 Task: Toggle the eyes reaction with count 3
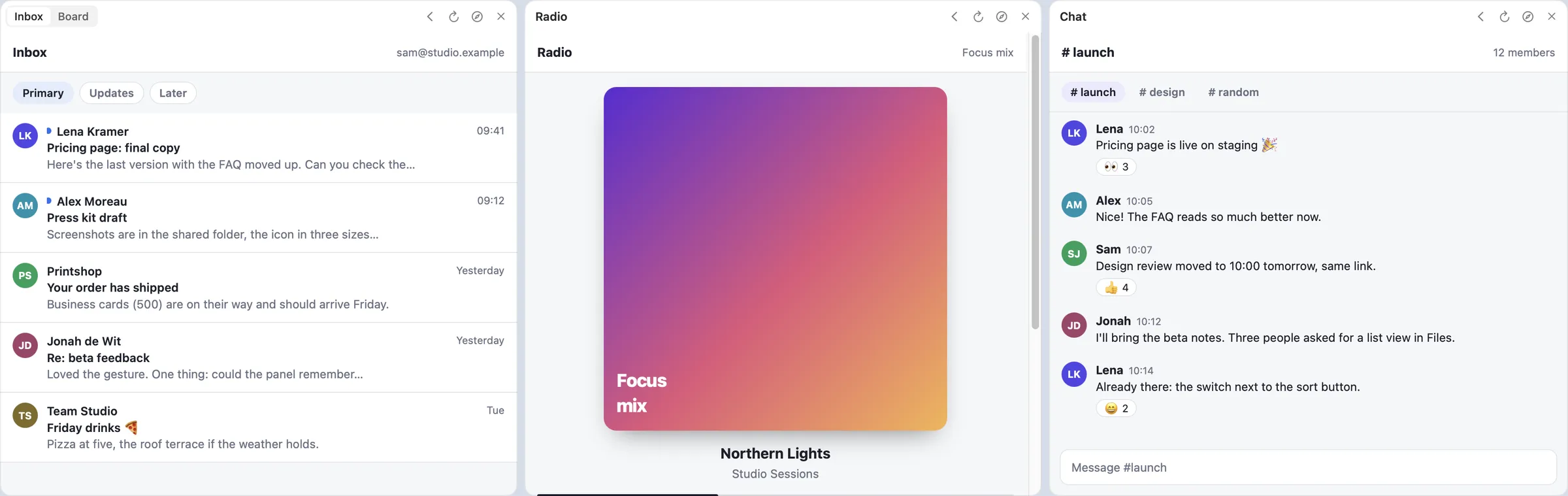coord(1116,167)
